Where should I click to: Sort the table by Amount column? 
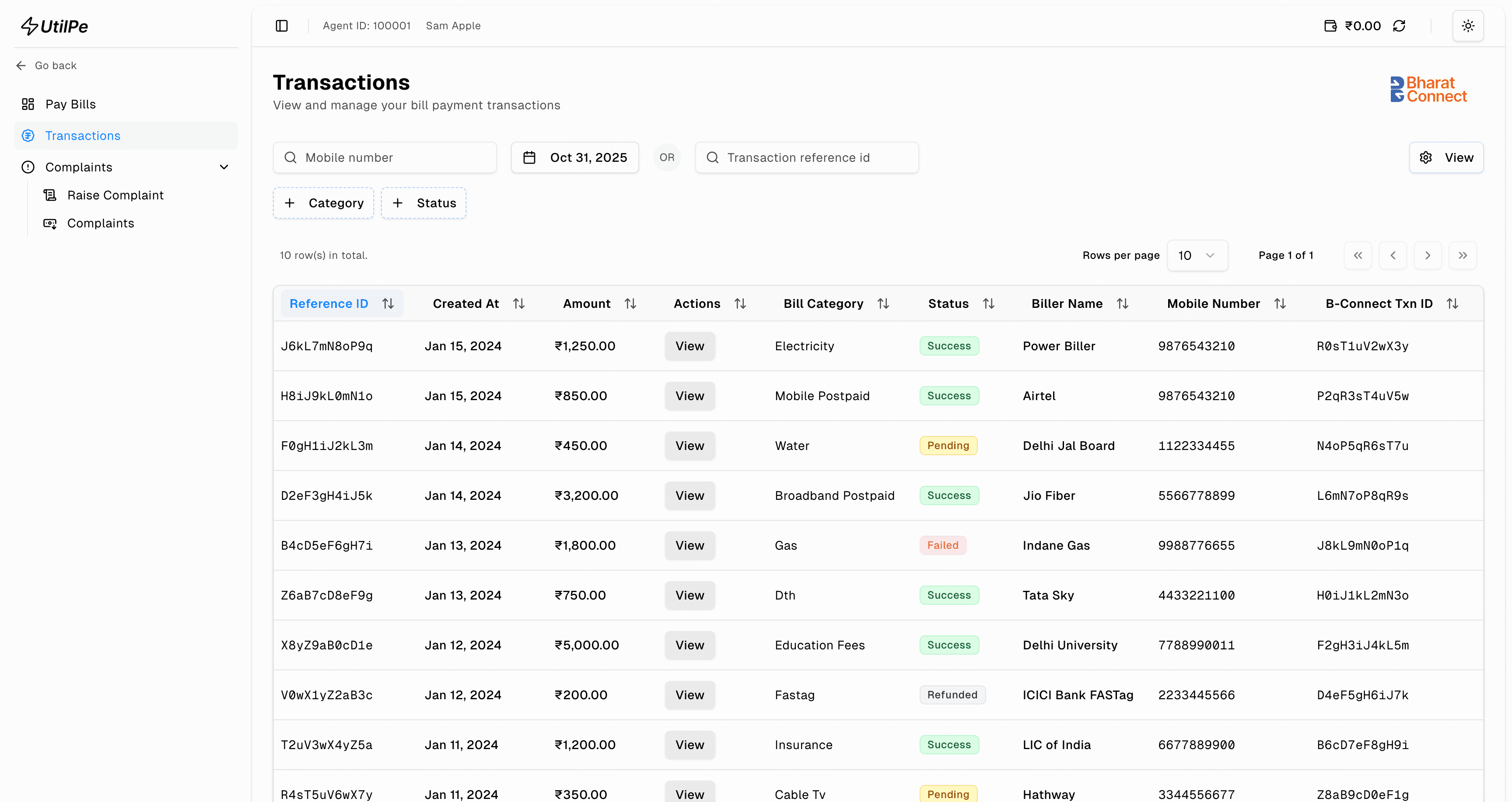[630, 303]
